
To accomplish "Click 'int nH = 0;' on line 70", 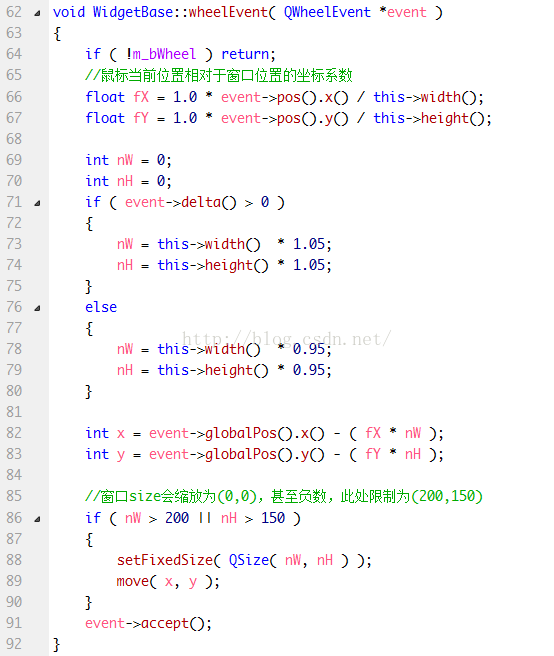I will pos(128,181).
